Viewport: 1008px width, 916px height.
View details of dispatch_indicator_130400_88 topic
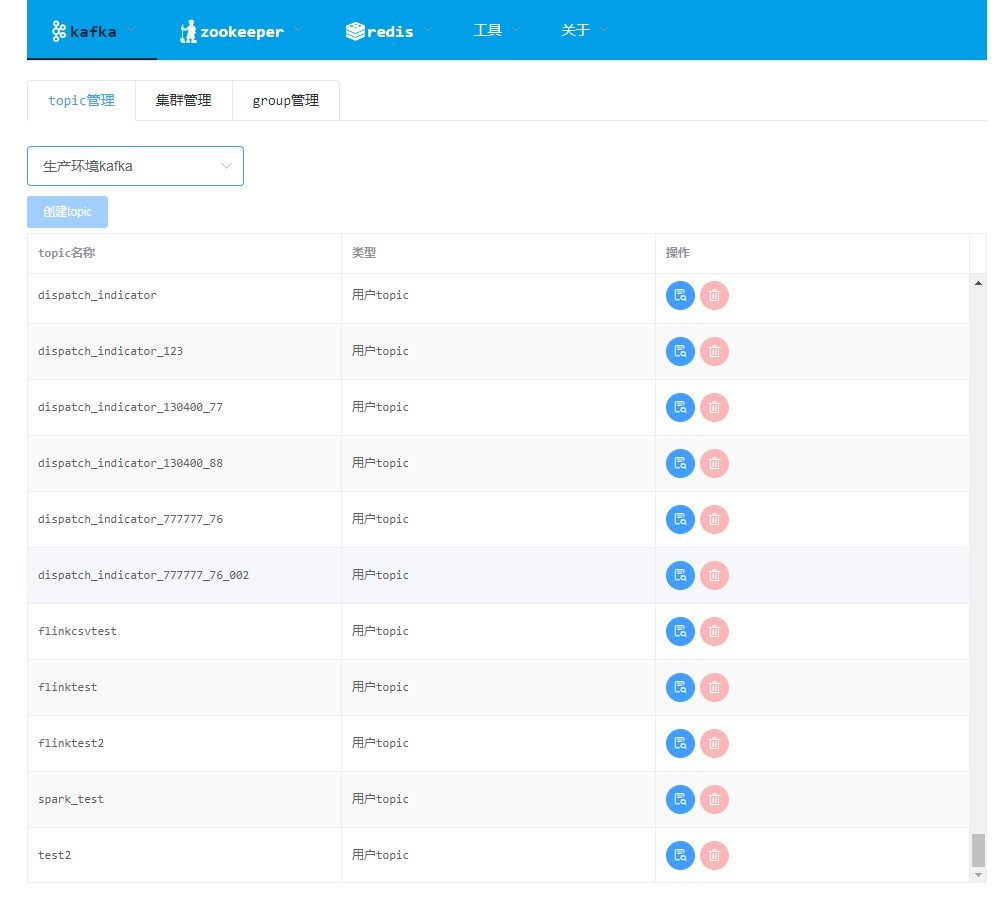click(x=680, y=463)
